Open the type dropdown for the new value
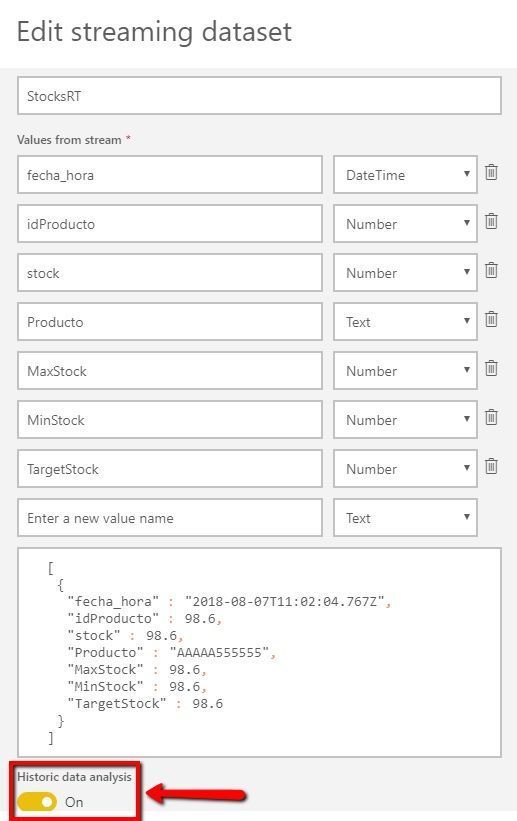 (x=405, y=518)
